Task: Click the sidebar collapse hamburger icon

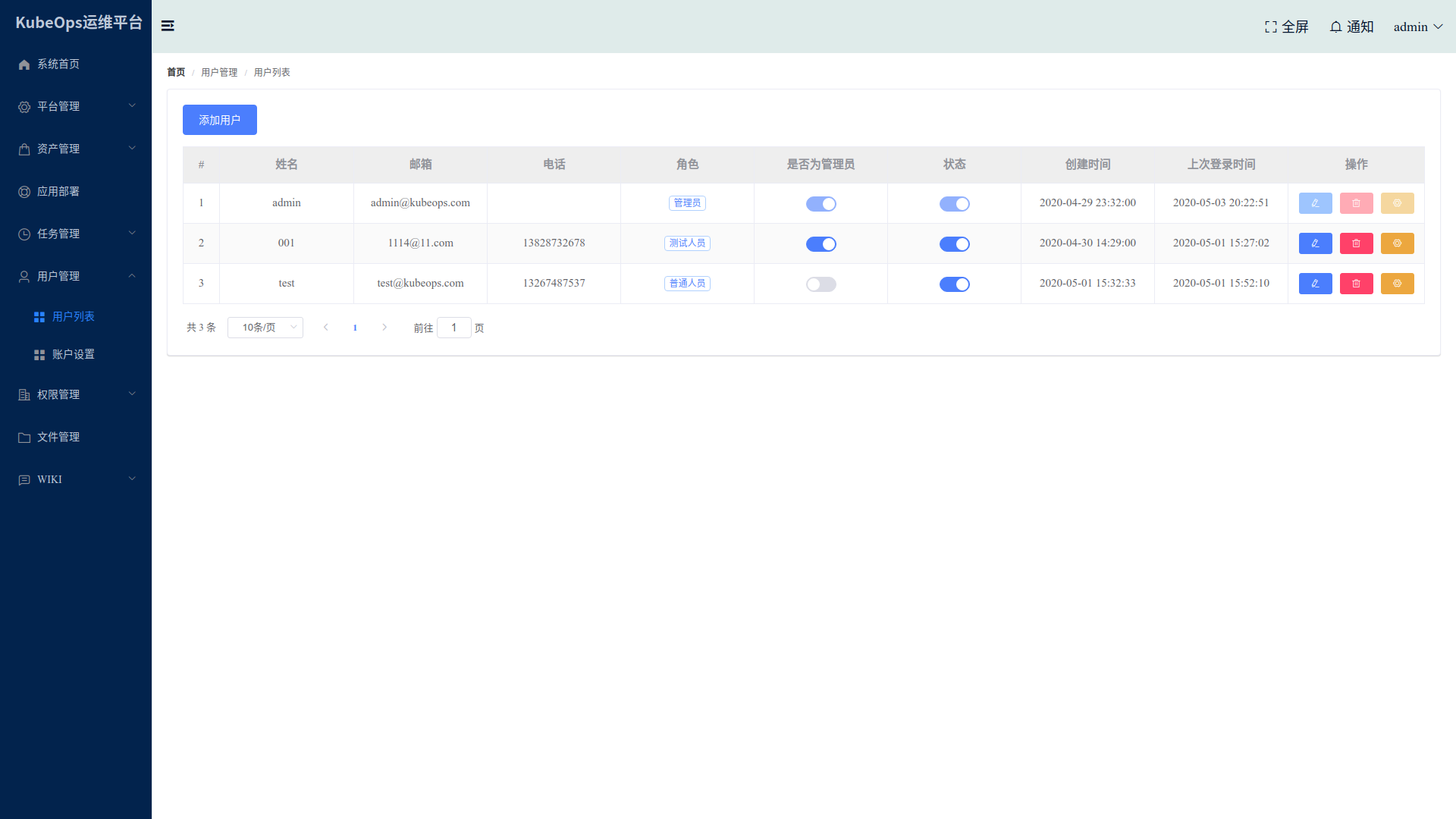Action: point(168,26)
